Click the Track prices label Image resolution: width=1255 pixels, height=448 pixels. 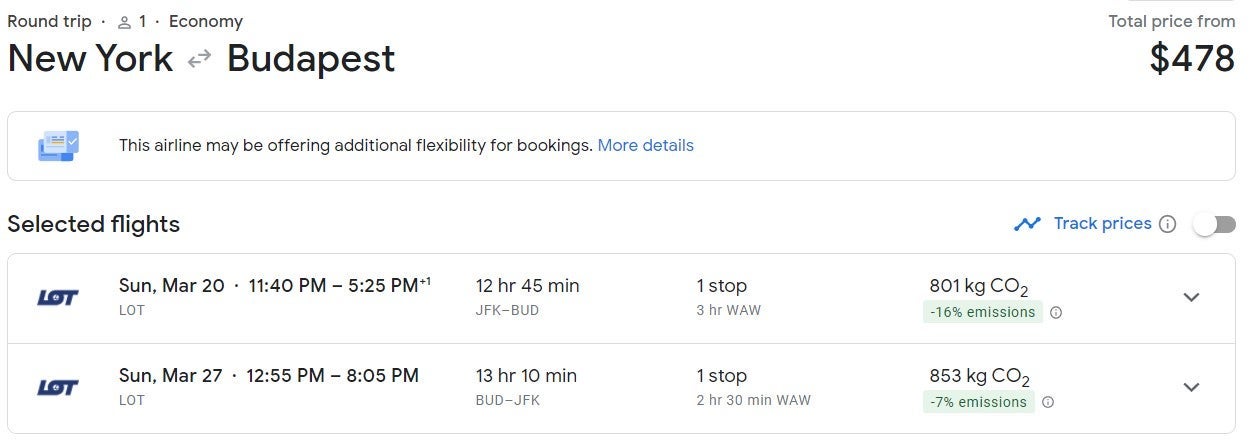(x=1102, y=224)
